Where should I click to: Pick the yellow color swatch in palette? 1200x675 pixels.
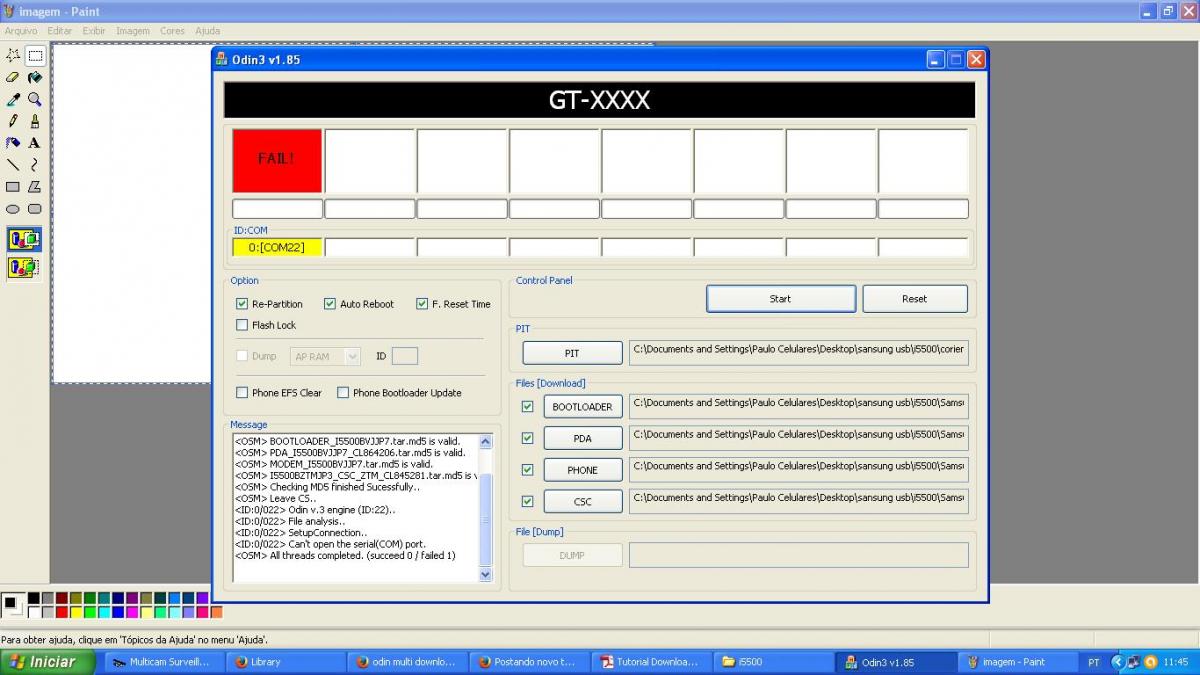[76, 612]
